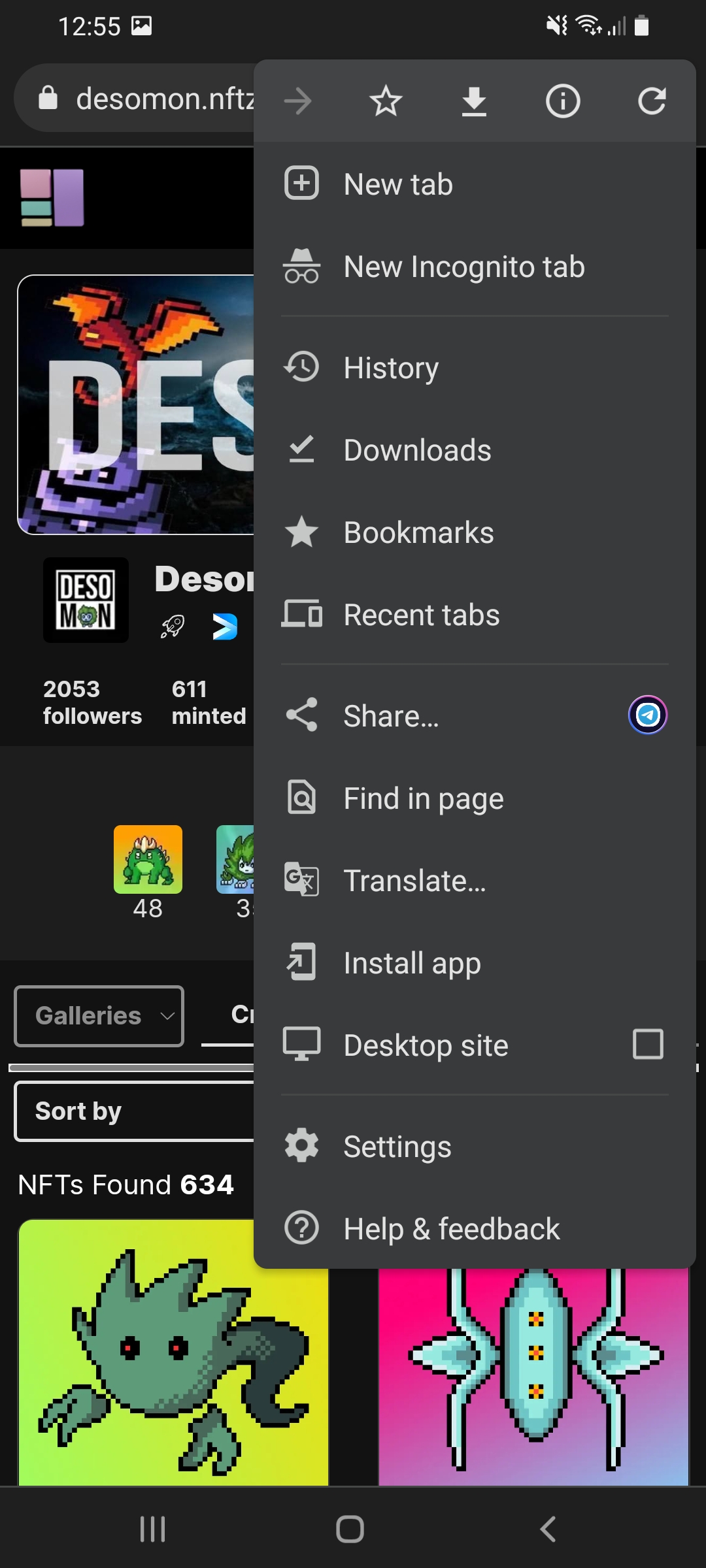Choose Install app from the menu
Image resolution: width=706 pixels, height=1568 pixels.
click(412, 963)
